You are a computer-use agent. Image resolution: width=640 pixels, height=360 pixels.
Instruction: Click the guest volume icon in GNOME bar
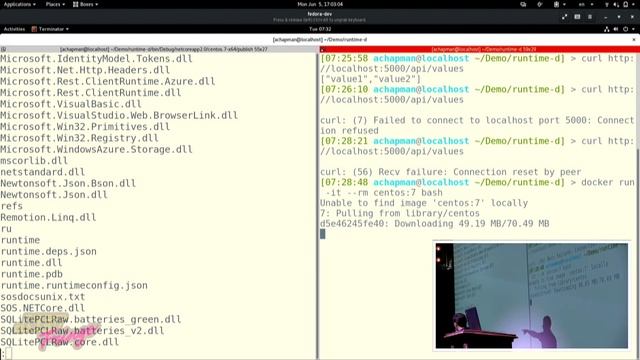616,29
